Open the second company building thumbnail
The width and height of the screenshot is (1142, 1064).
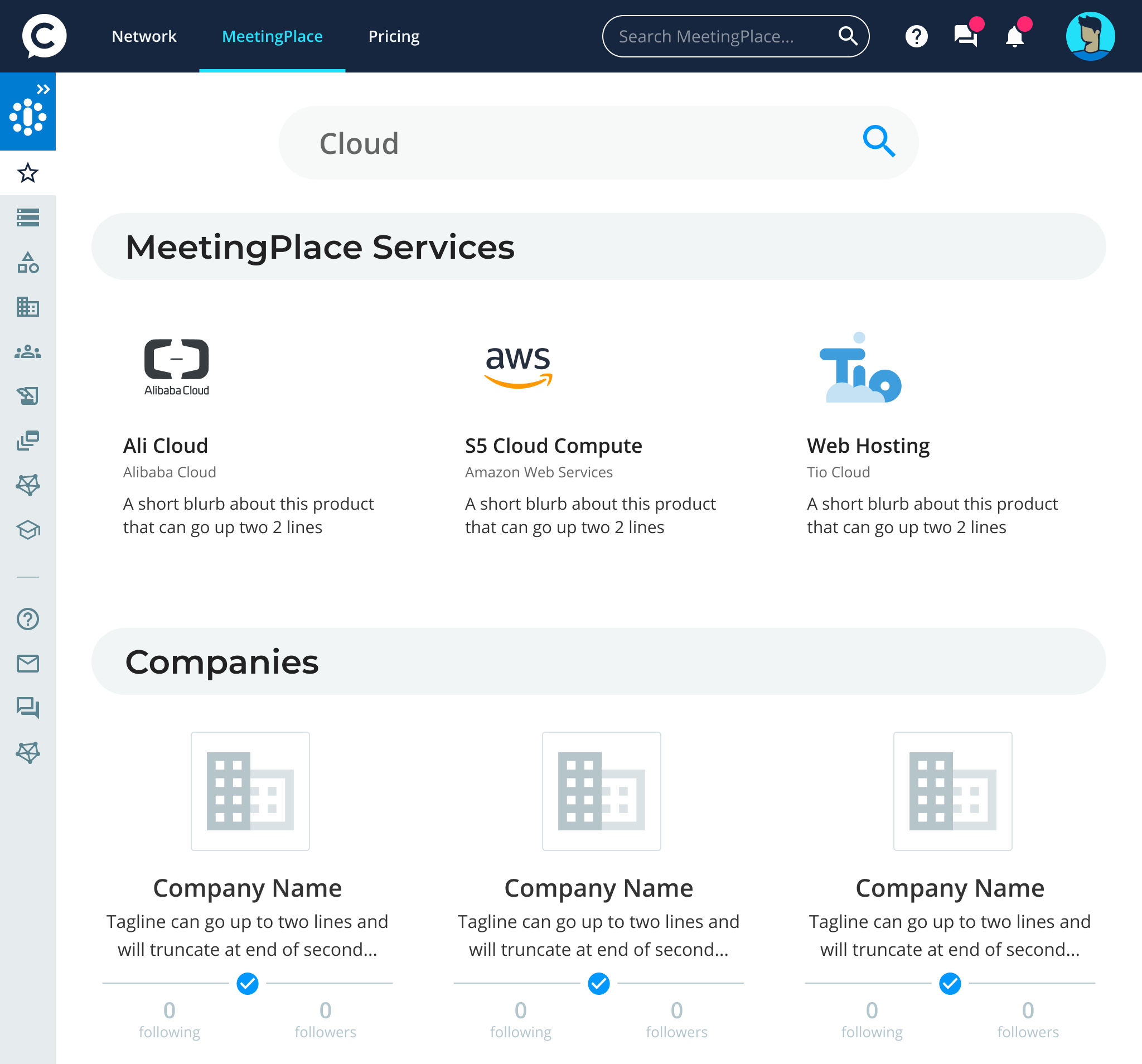pos(602,791)
